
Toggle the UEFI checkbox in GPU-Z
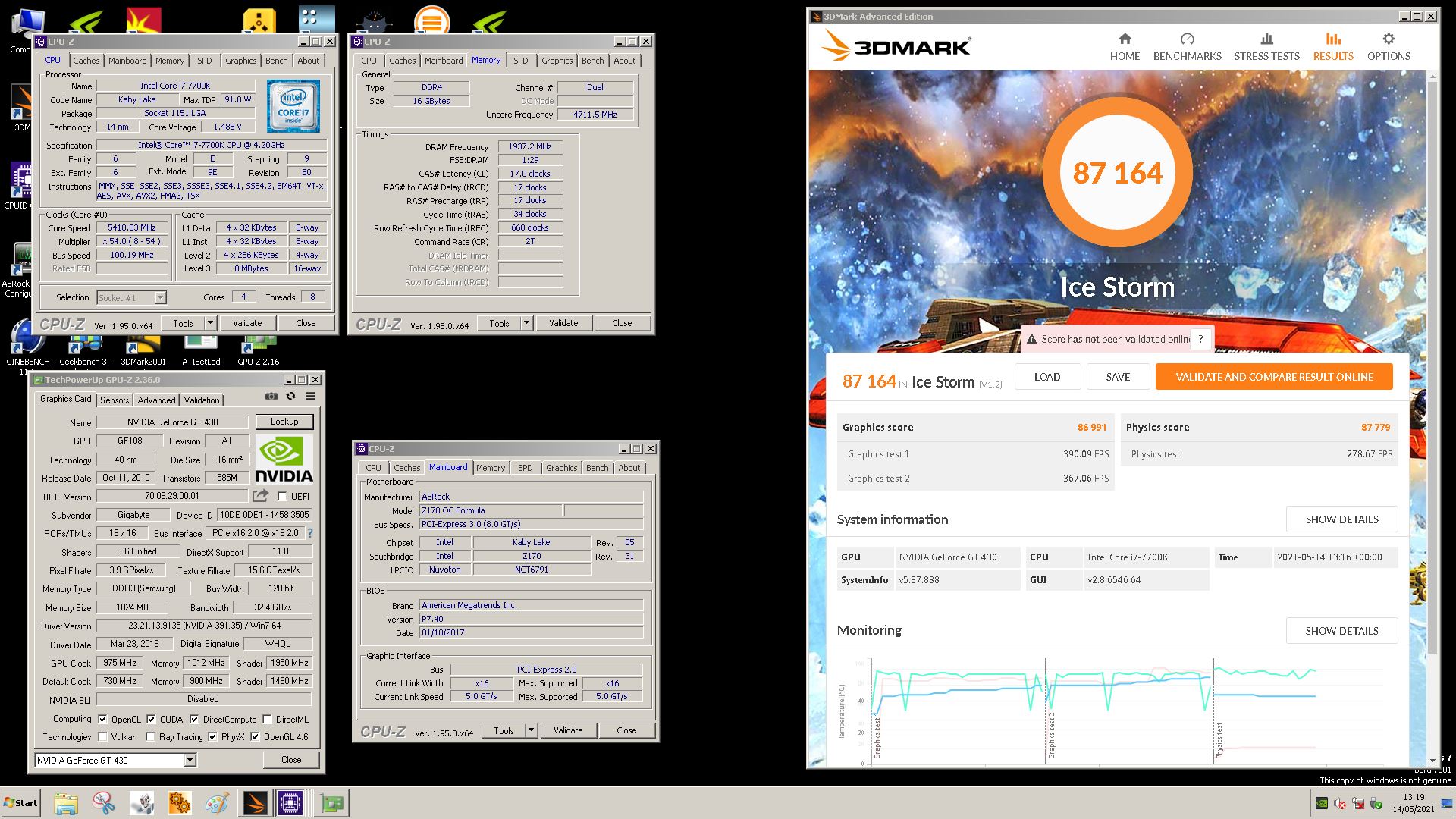(282, 497)
